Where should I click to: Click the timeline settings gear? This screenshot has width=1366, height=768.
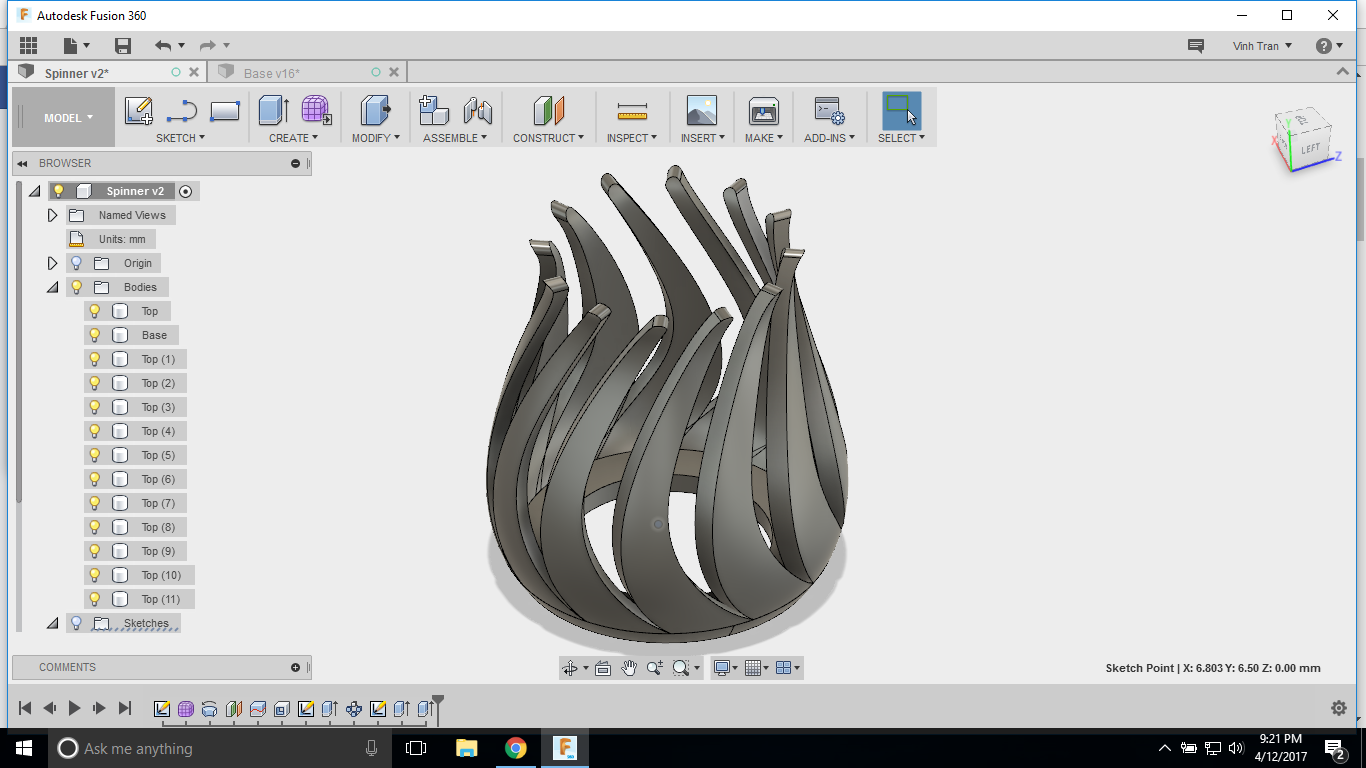click(1339, 708)
